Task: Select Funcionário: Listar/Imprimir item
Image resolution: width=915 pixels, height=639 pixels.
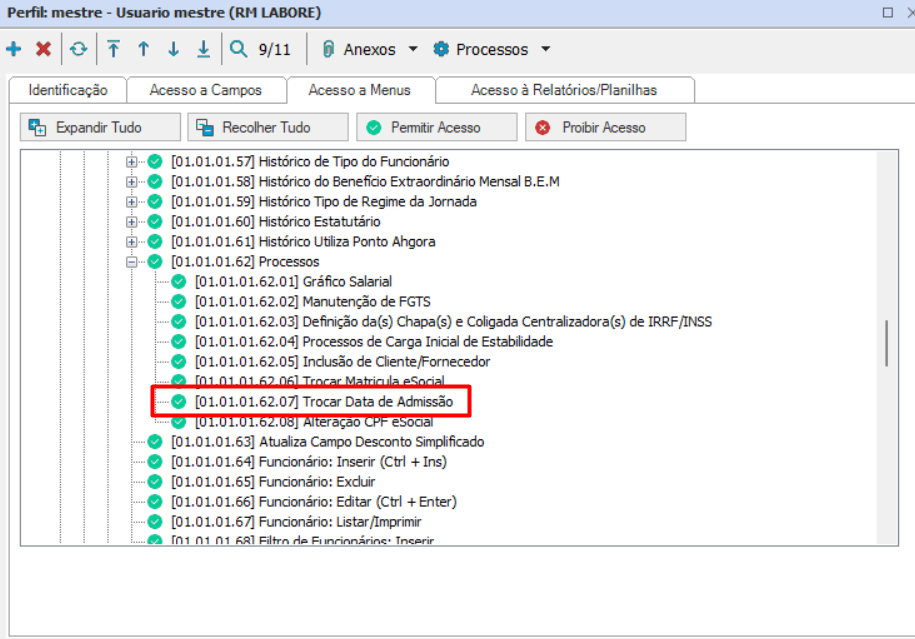Action: (296, 522)
